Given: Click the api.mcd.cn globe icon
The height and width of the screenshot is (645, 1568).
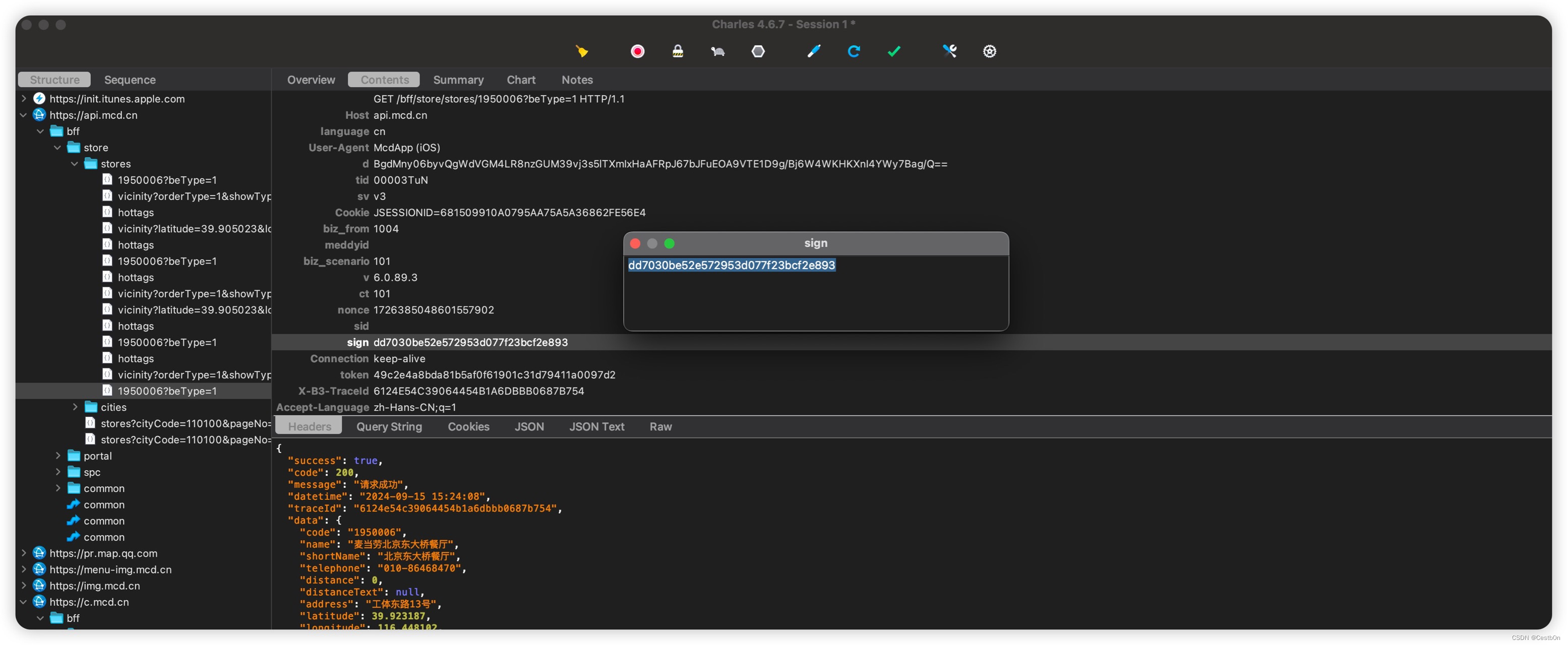Looking at the screenshot, I should coord(39,114).
